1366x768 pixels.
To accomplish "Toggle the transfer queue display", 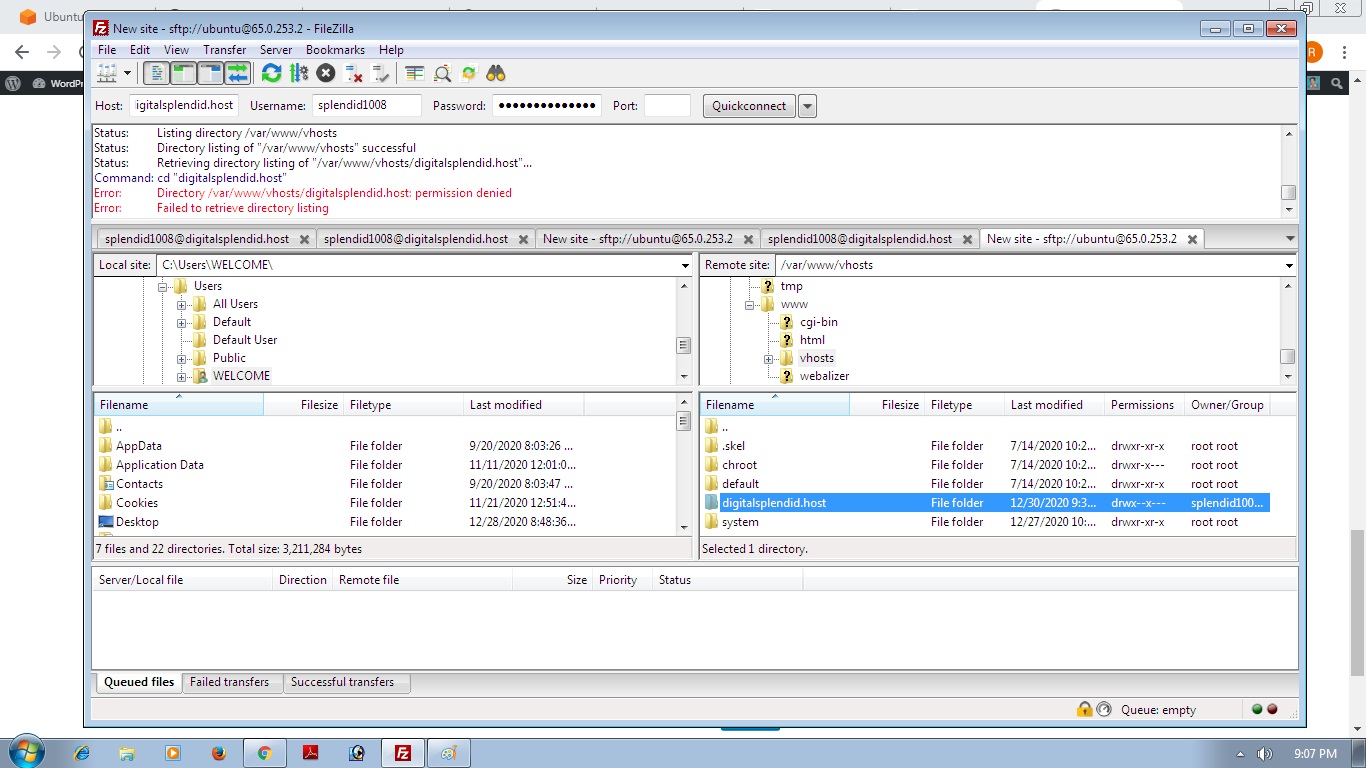I will (x=237, y=73).
